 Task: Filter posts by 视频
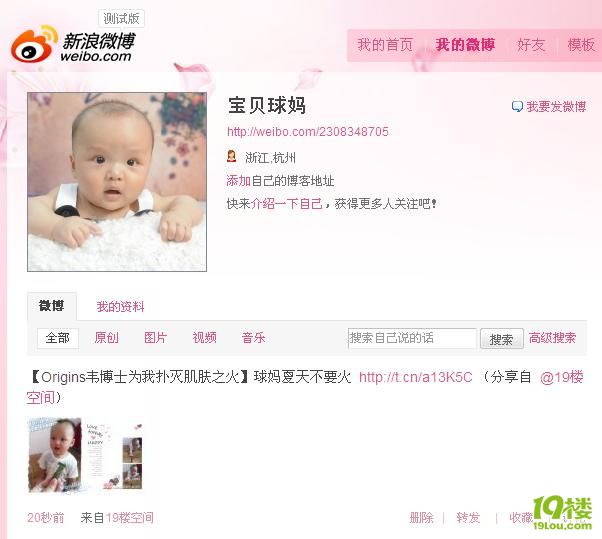point(205,338)
